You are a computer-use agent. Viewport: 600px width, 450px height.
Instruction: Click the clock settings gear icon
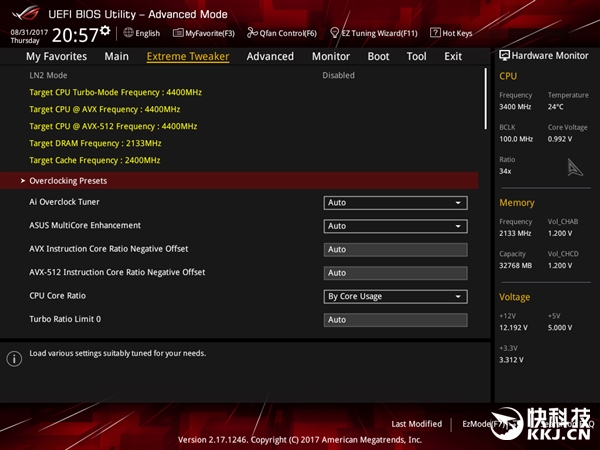pos(105,31)
